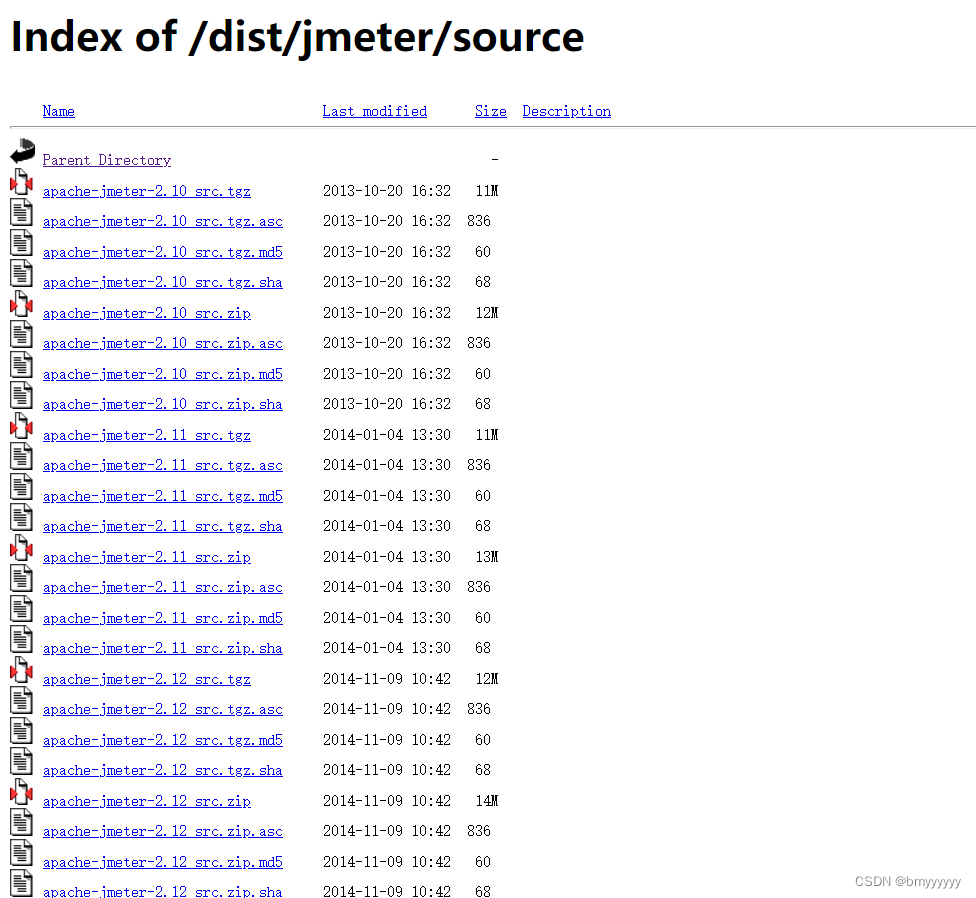Click the compressed file icon for apache-jmeter-2.12_src.tgz

click(21, 669)
